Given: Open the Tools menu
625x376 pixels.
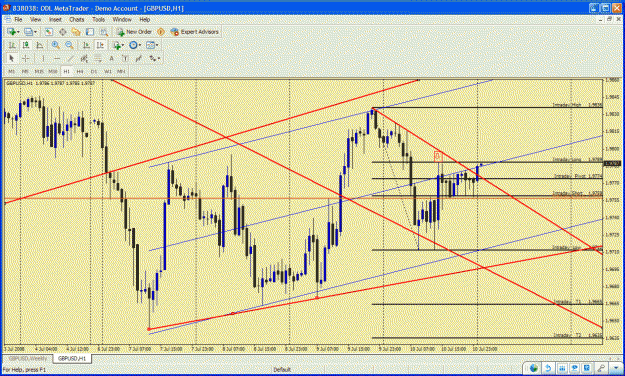Looking at the screenshot, I should tap(98, 20).
